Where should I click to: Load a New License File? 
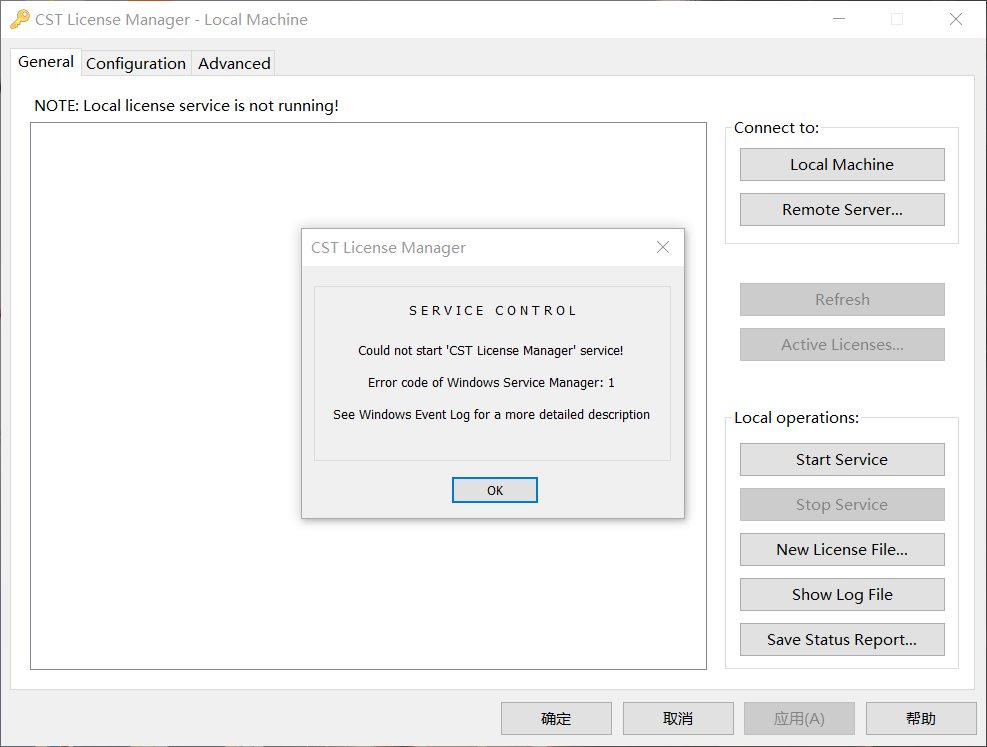(x=842, y=549)
